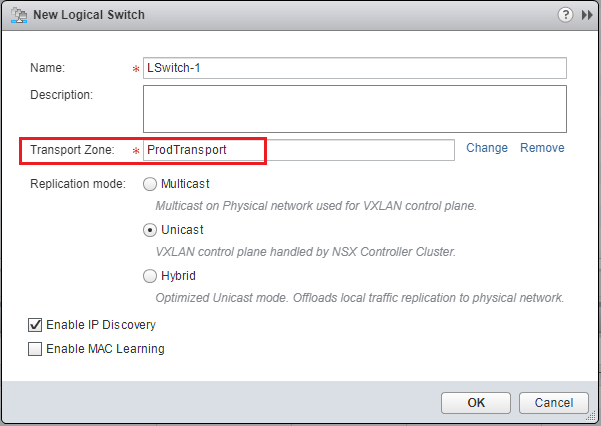Click the Unicast VXLAN control plane description

point(305,251)
